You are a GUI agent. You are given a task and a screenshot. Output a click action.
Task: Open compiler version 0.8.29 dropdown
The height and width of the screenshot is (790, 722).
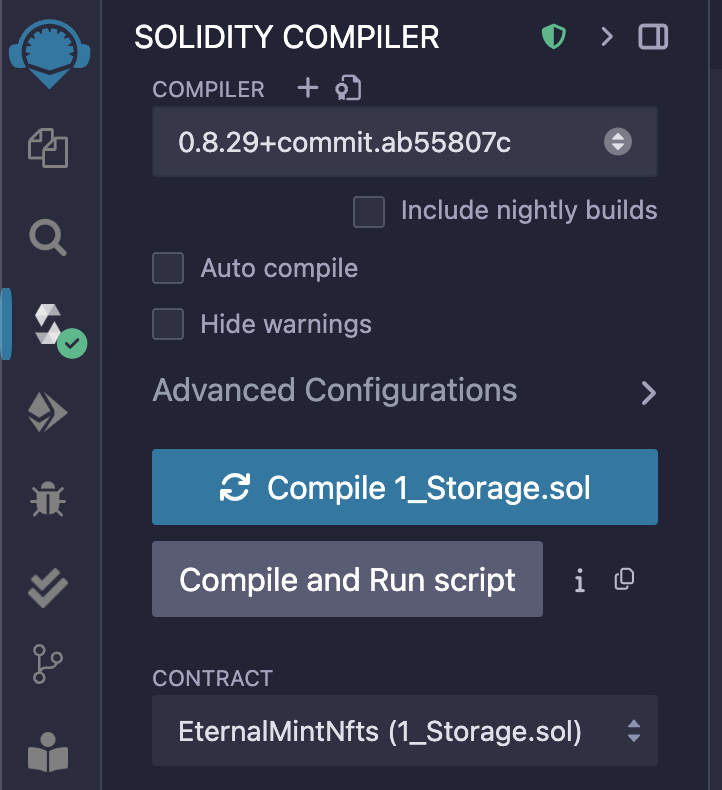(405, 142)
